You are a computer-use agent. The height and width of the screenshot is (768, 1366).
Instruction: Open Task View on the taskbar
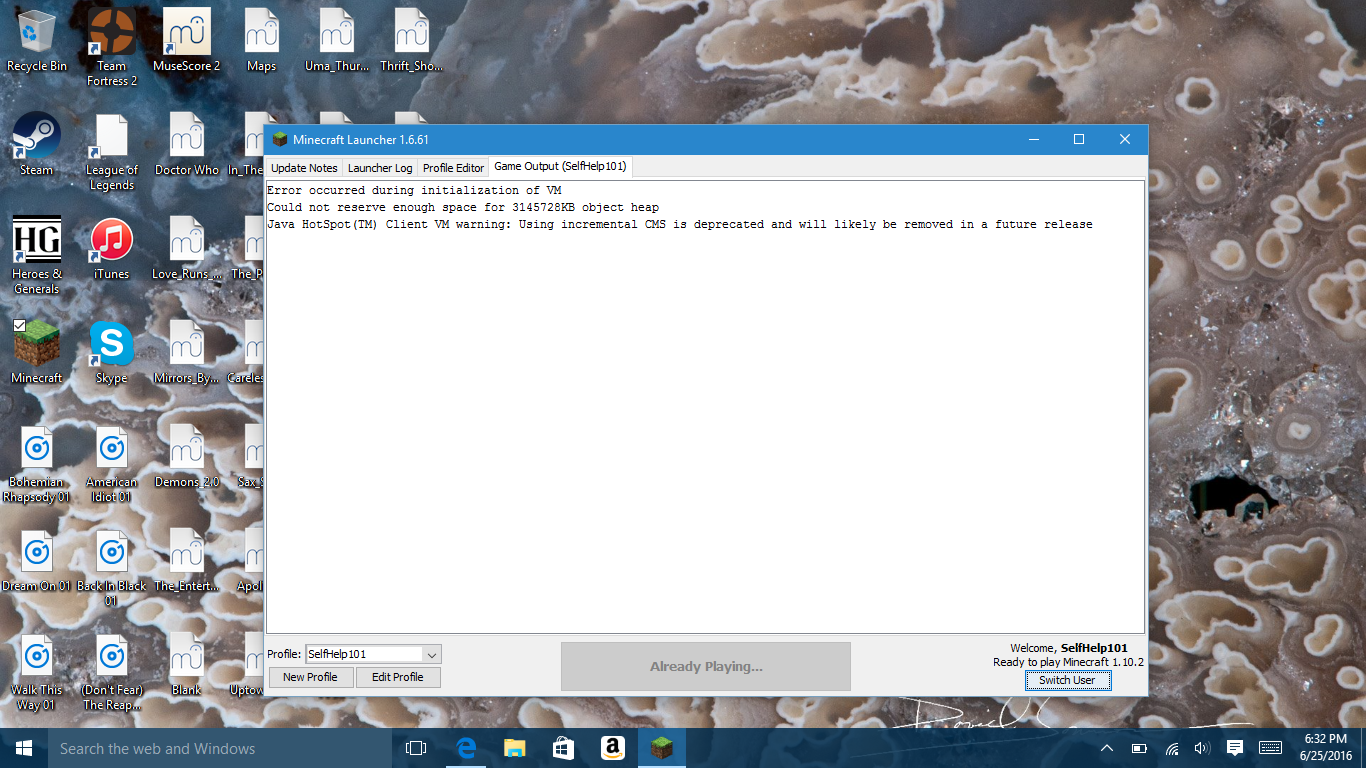(416, 748)
